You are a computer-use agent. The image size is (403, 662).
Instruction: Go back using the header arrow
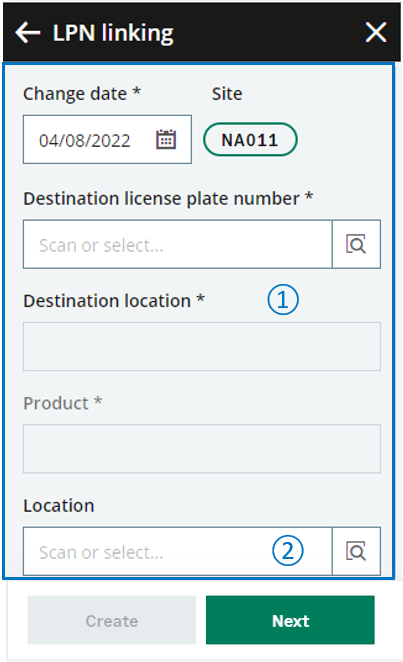28,33
